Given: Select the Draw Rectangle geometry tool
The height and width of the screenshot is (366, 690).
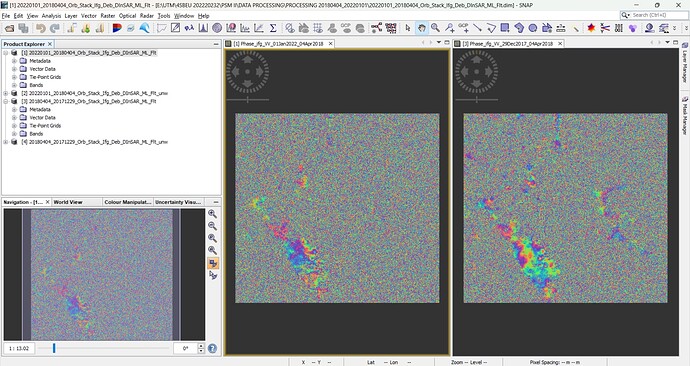Looking at the screenshot, I should point(505,28).
